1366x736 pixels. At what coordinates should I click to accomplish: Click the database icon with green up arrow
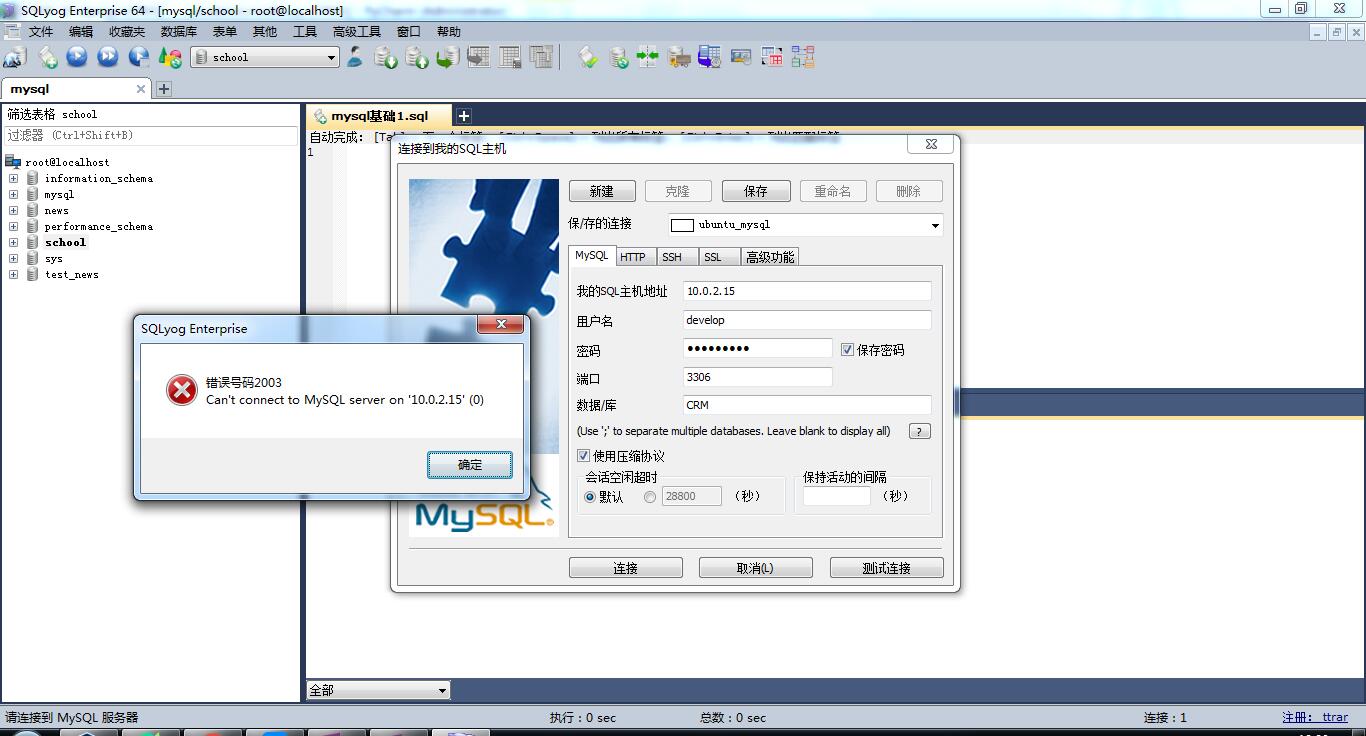pyautogui.click(x=417, y=58)
